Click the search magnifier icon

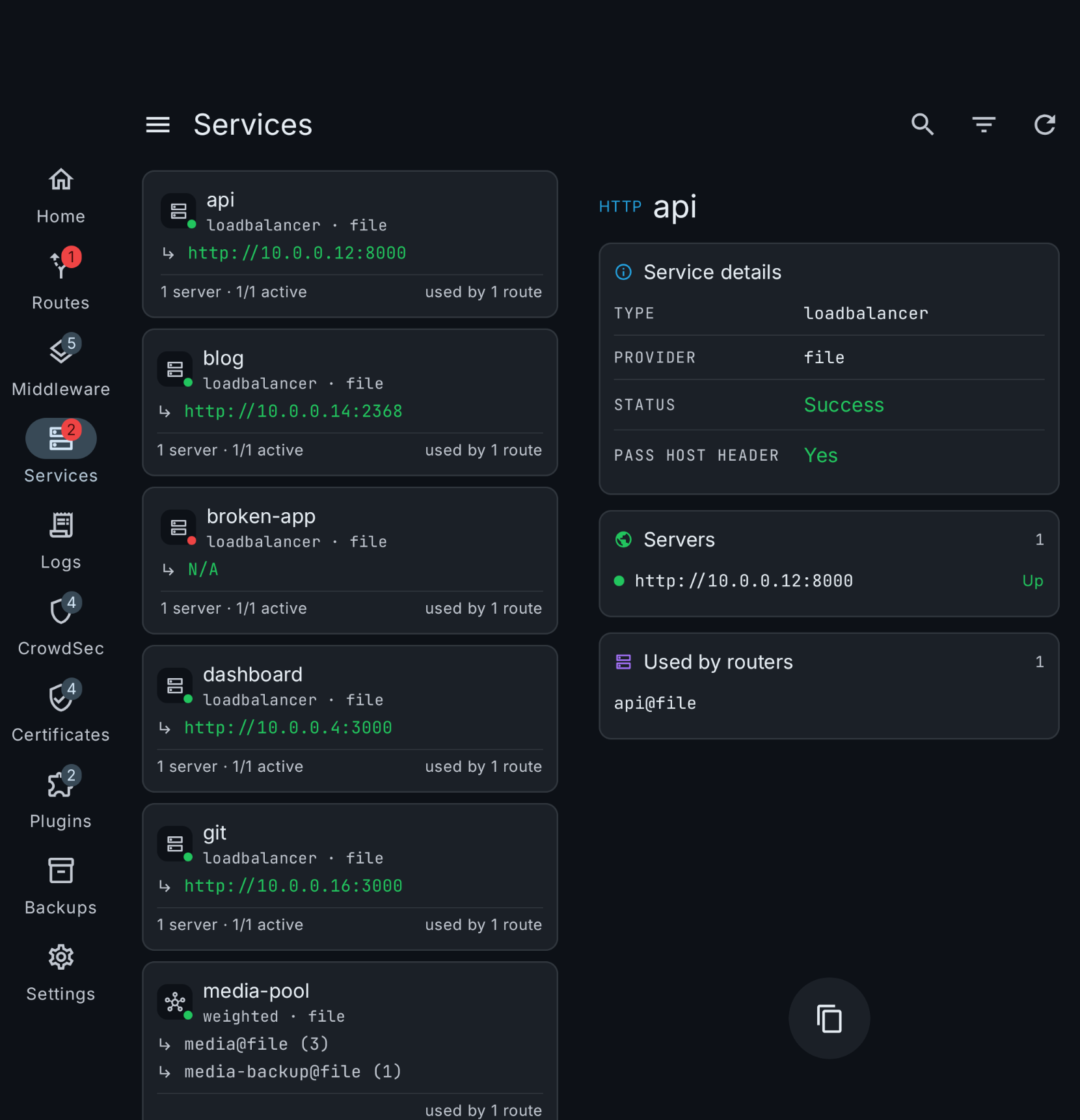(x=923, y=124)
